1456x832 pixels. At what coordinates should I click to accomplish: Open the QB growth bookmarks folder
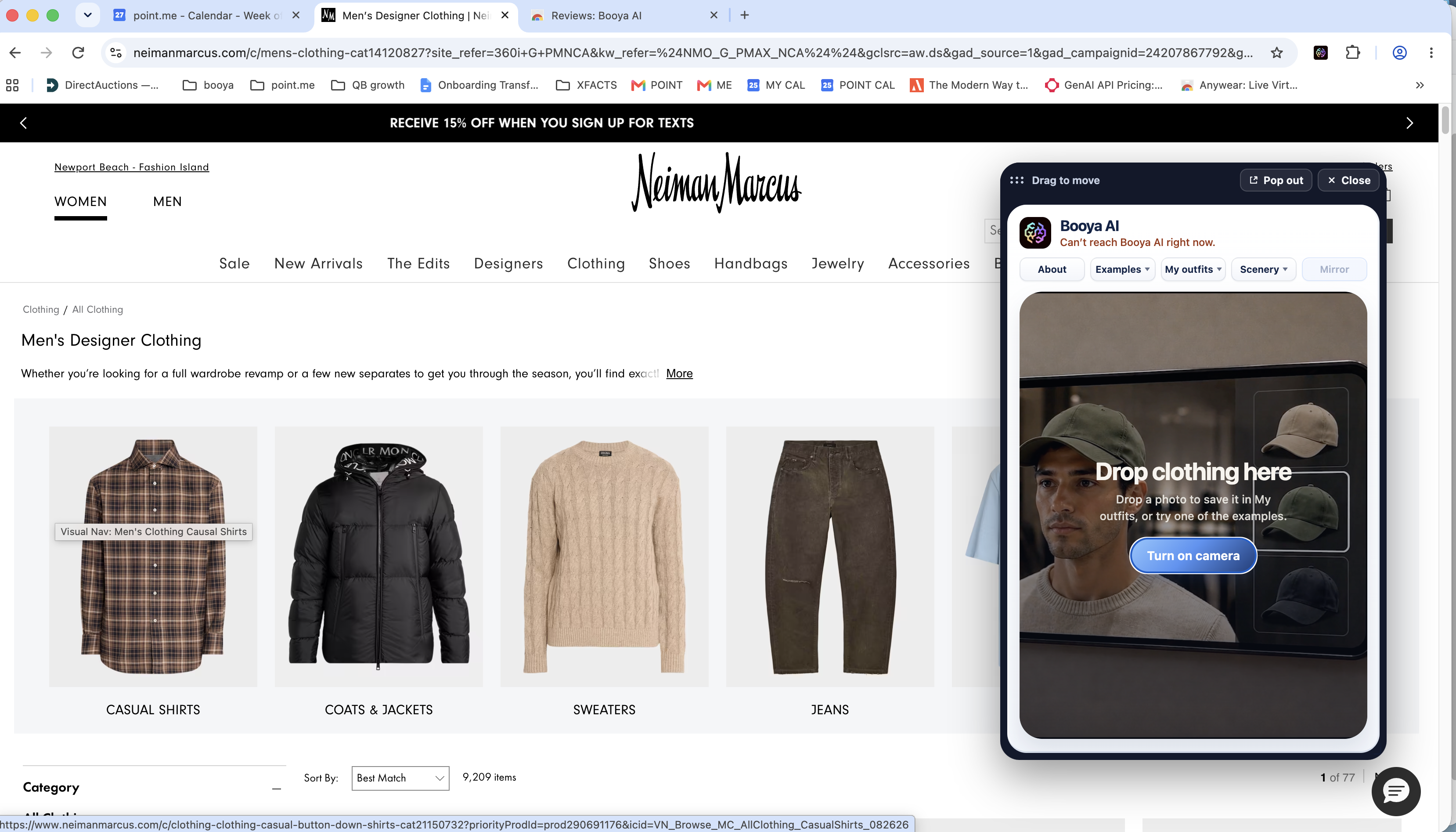click(368, 85)
